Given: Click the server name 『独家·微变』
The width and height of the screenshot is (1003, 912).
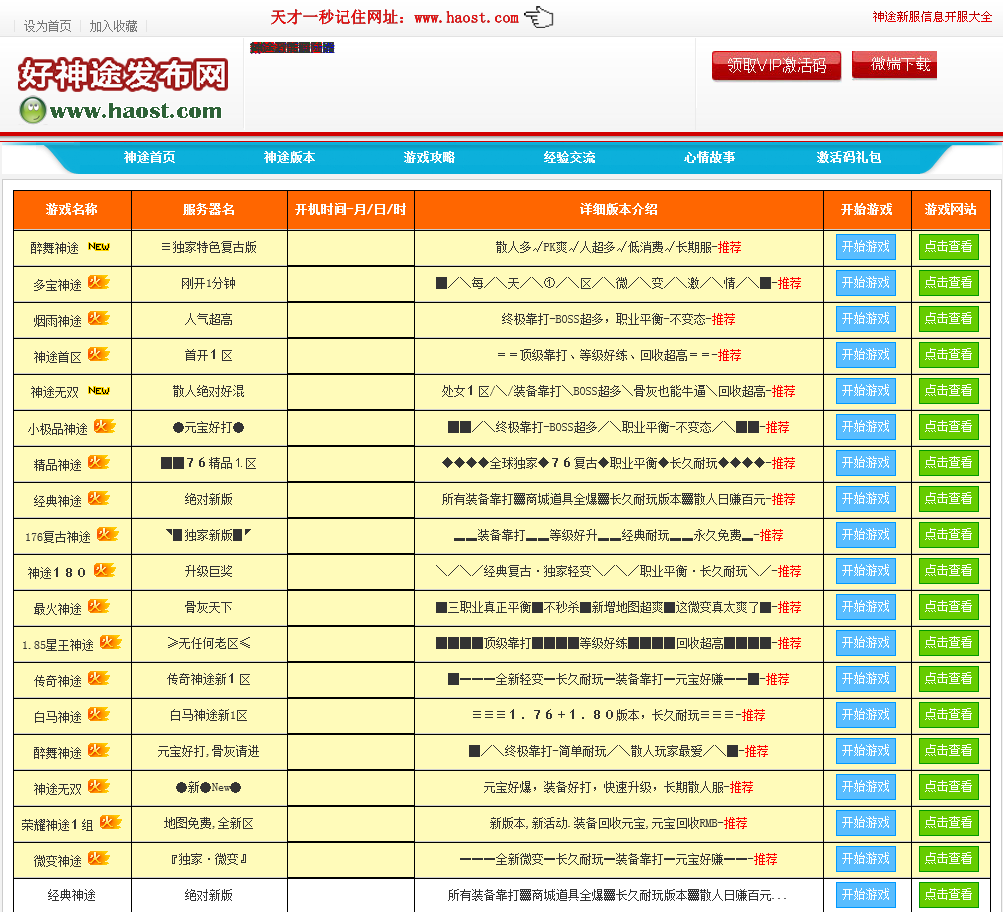Looking at the screenshot, I should [209, 859].
